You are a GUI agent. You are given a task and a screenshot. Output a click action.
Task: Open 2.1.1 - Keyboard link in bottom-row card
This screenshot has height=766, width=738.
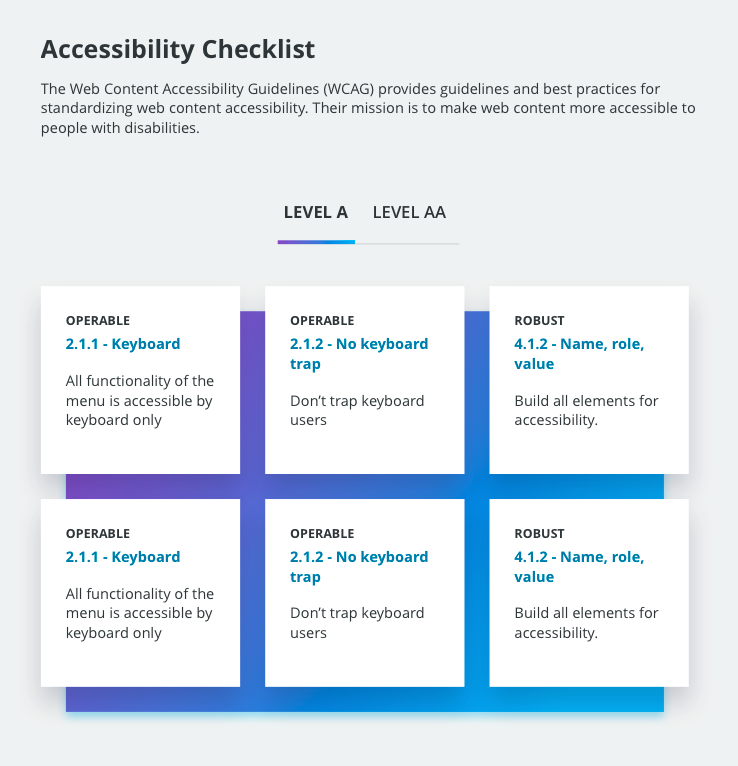[x=123, y=557]
